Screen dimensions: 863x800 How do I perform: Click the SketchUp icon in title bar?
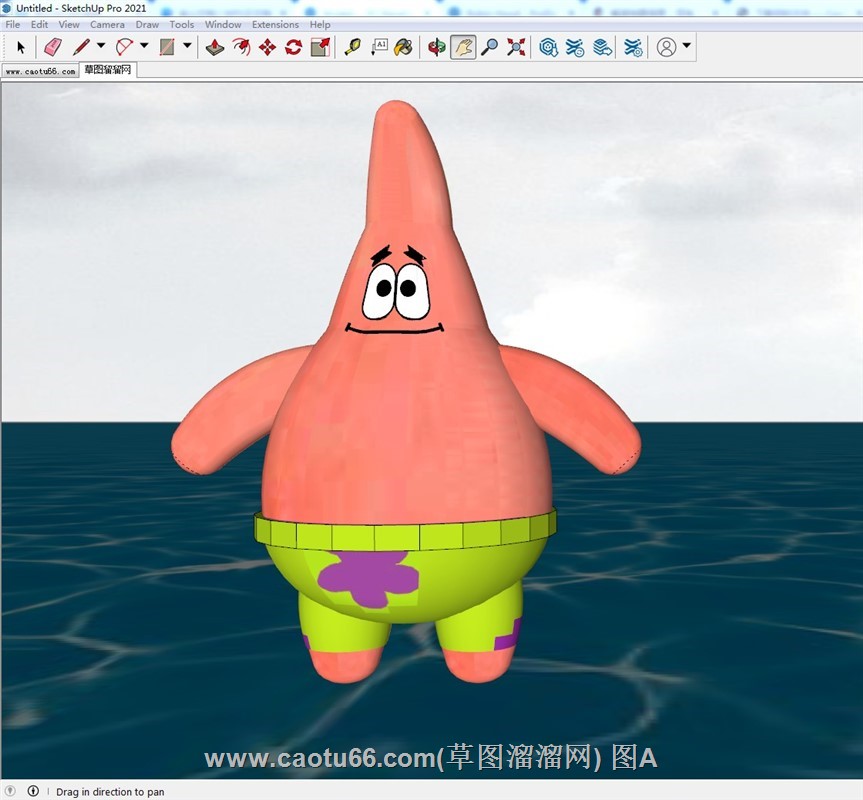[x=7, y=8]
